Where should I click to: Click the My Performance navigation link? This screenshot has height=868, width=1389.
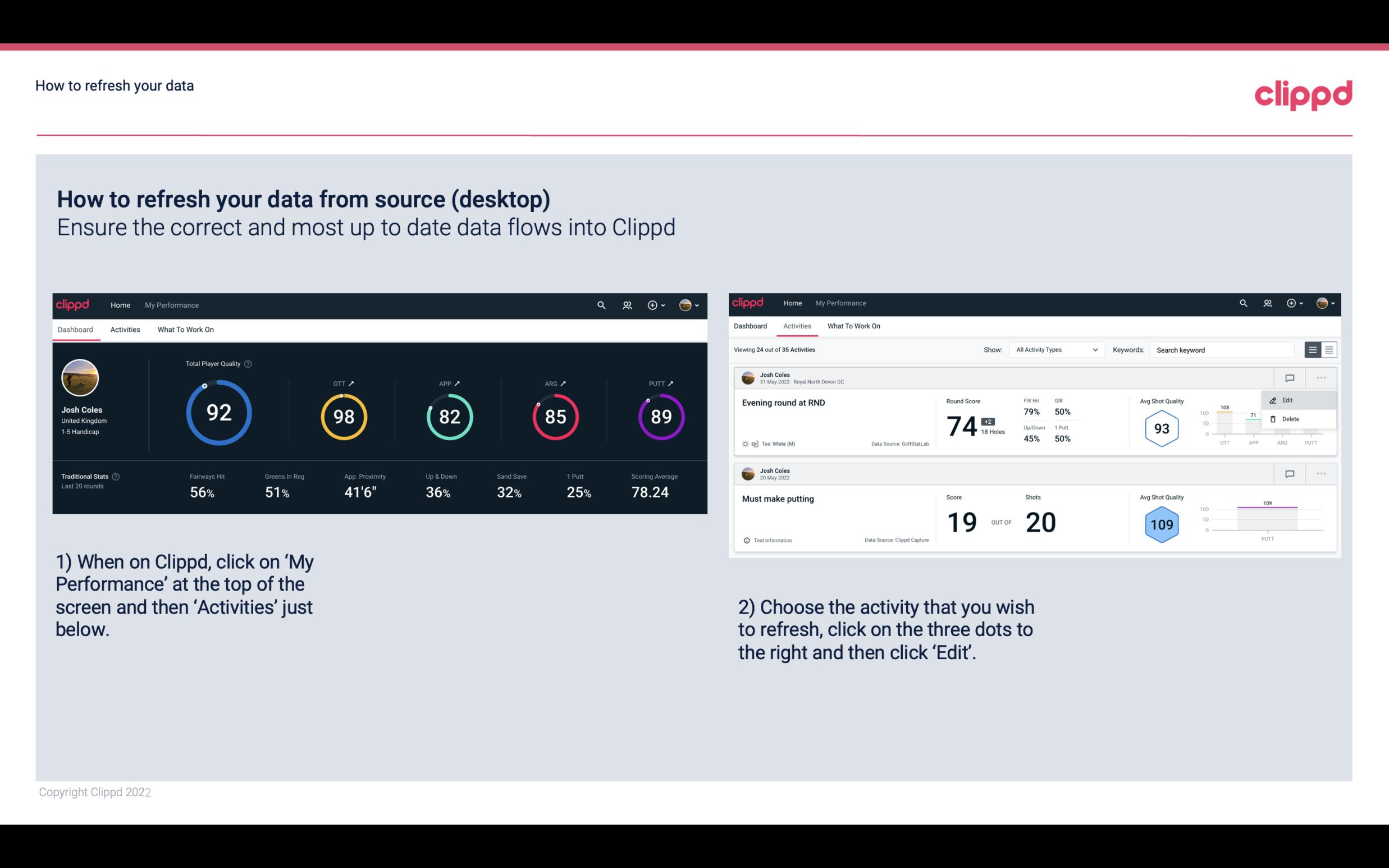point(172,305)
